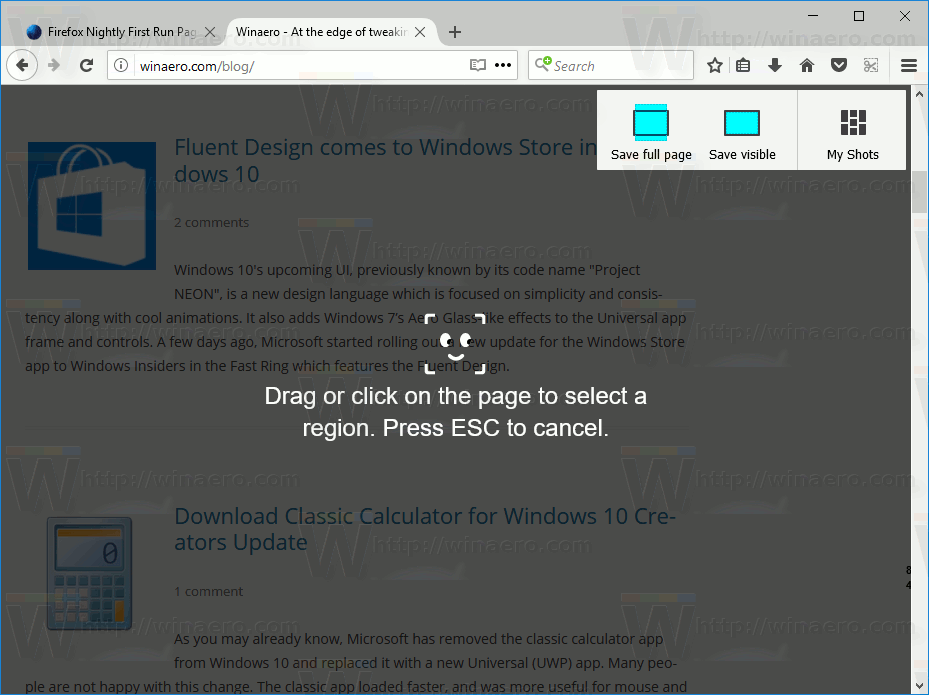Click inside the address bar
This screenshot has width=929, height=695.
[300, 64]
